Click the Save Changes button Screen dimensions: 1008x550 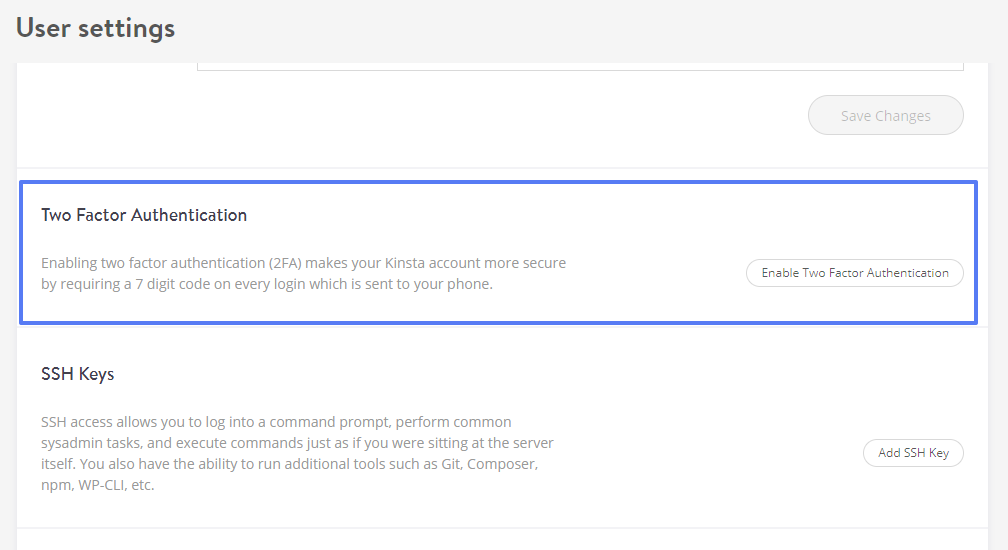tap(885, 116)
